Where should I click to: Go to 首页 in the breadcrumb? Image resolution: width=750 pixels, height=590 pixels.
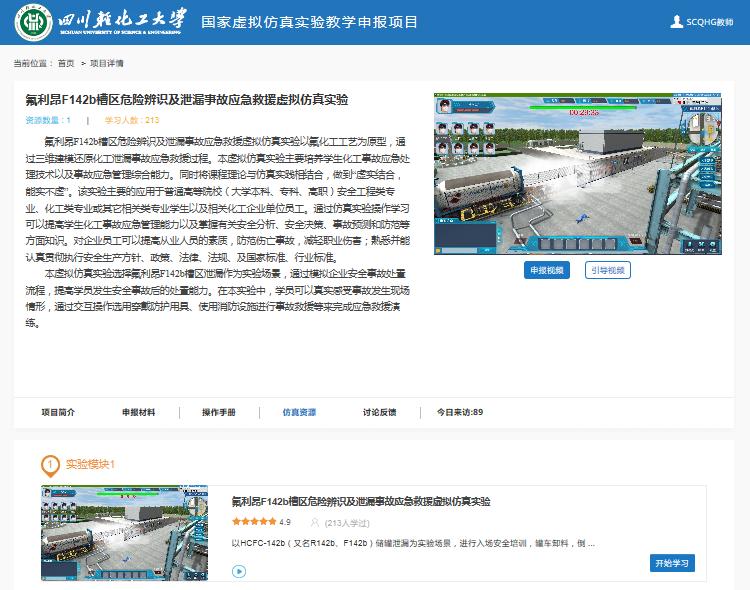click(x=66, y=63)
